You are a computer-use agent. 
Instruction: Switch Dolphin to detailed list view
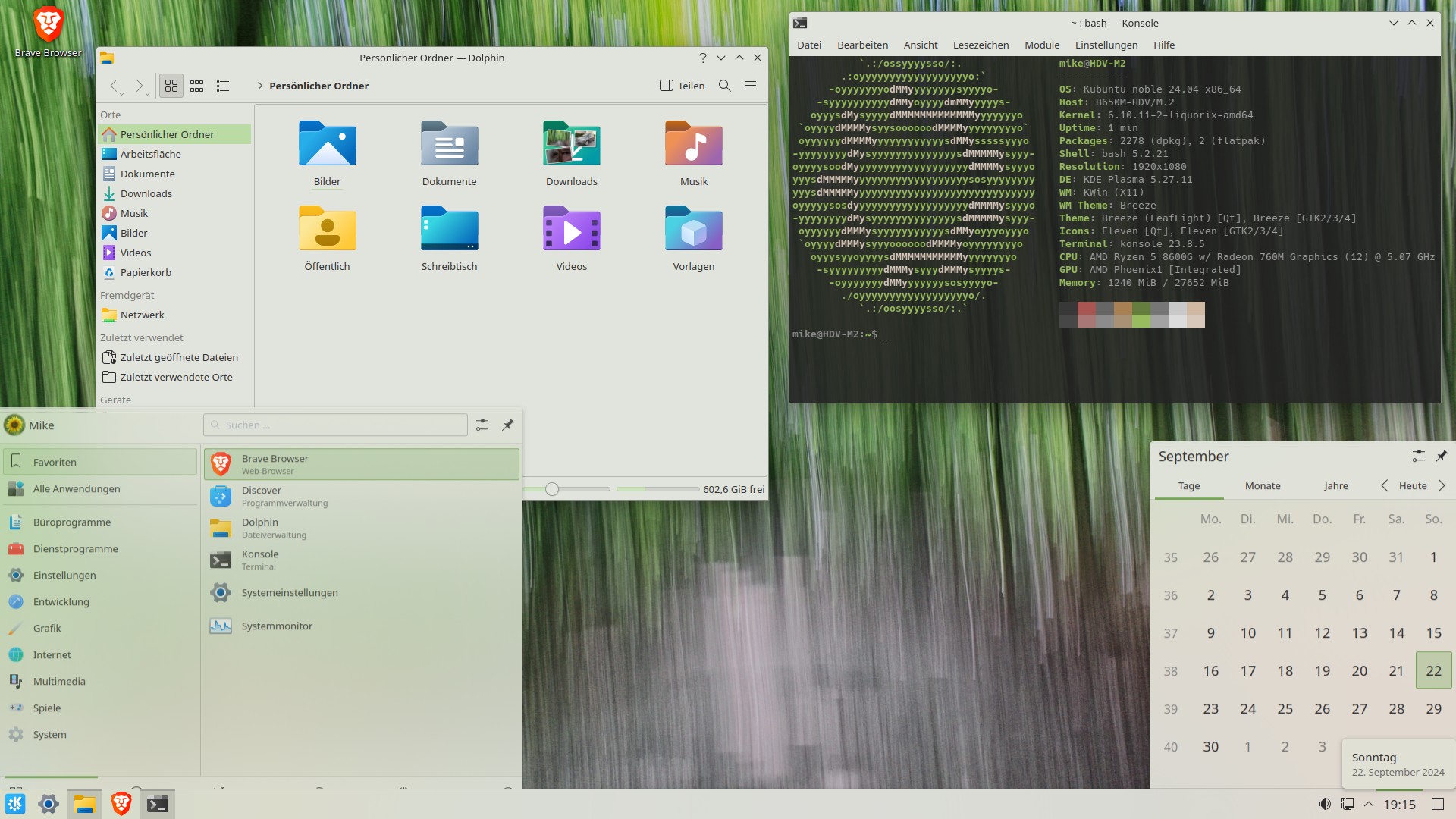point(222,86)
